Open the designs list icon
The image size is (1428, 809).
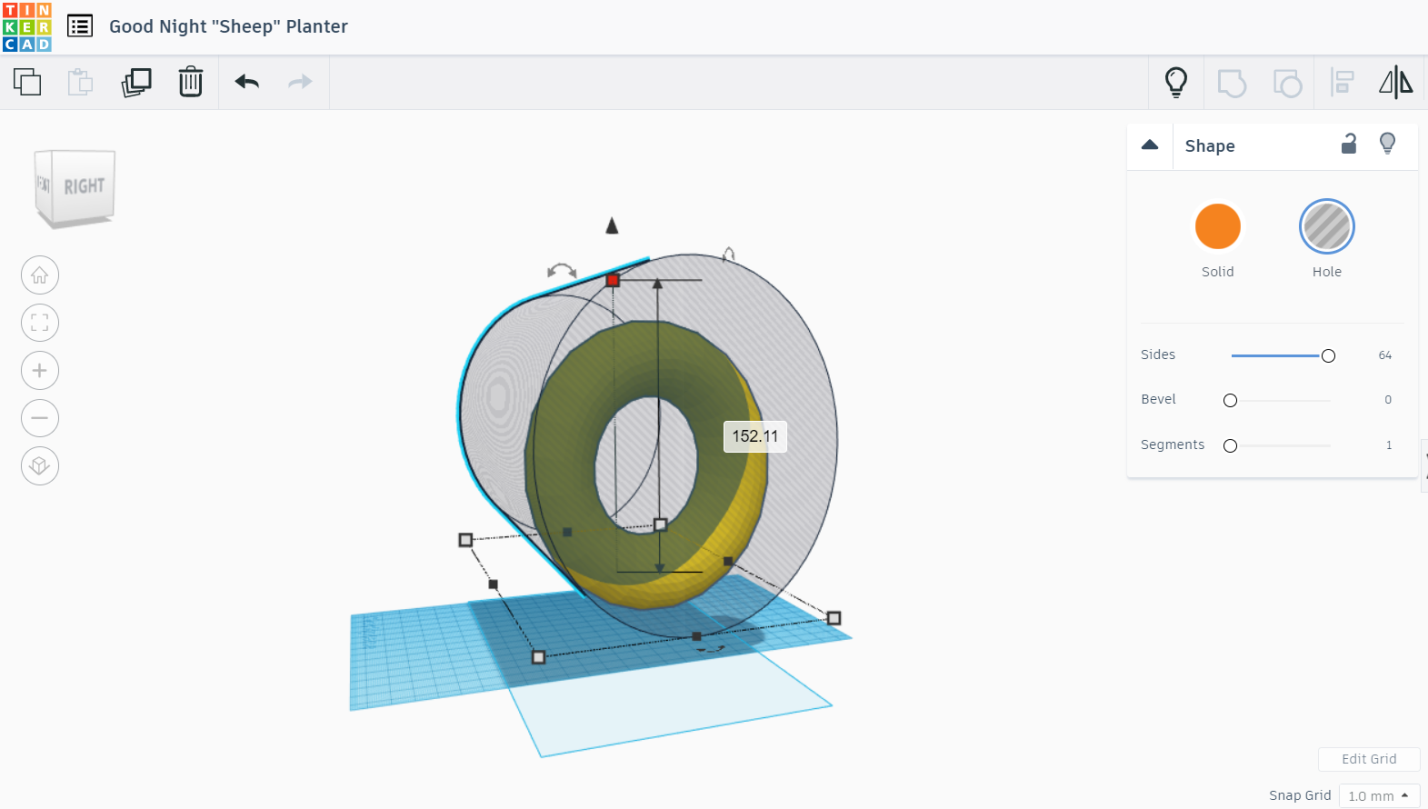pyautogui.click(x=80, y=26)
